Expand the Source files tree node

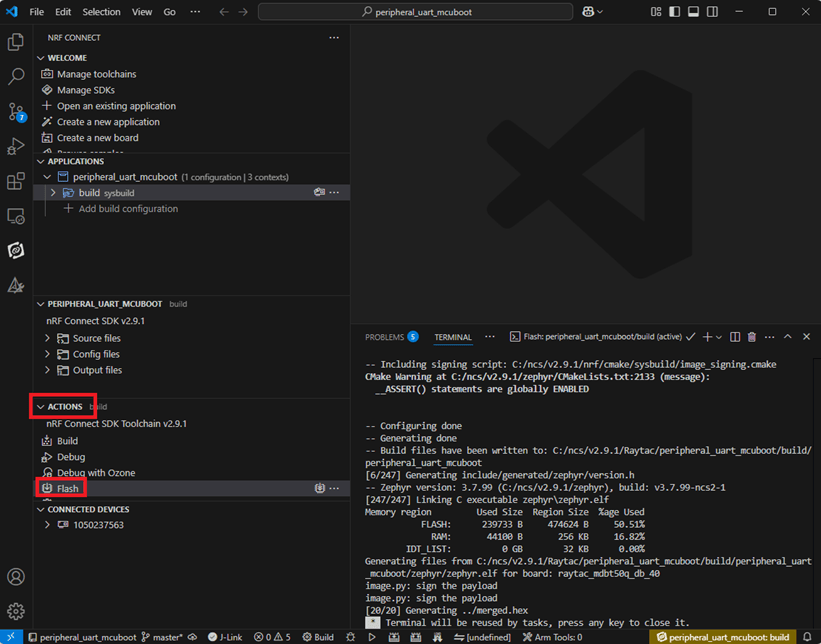click(48, 338)
